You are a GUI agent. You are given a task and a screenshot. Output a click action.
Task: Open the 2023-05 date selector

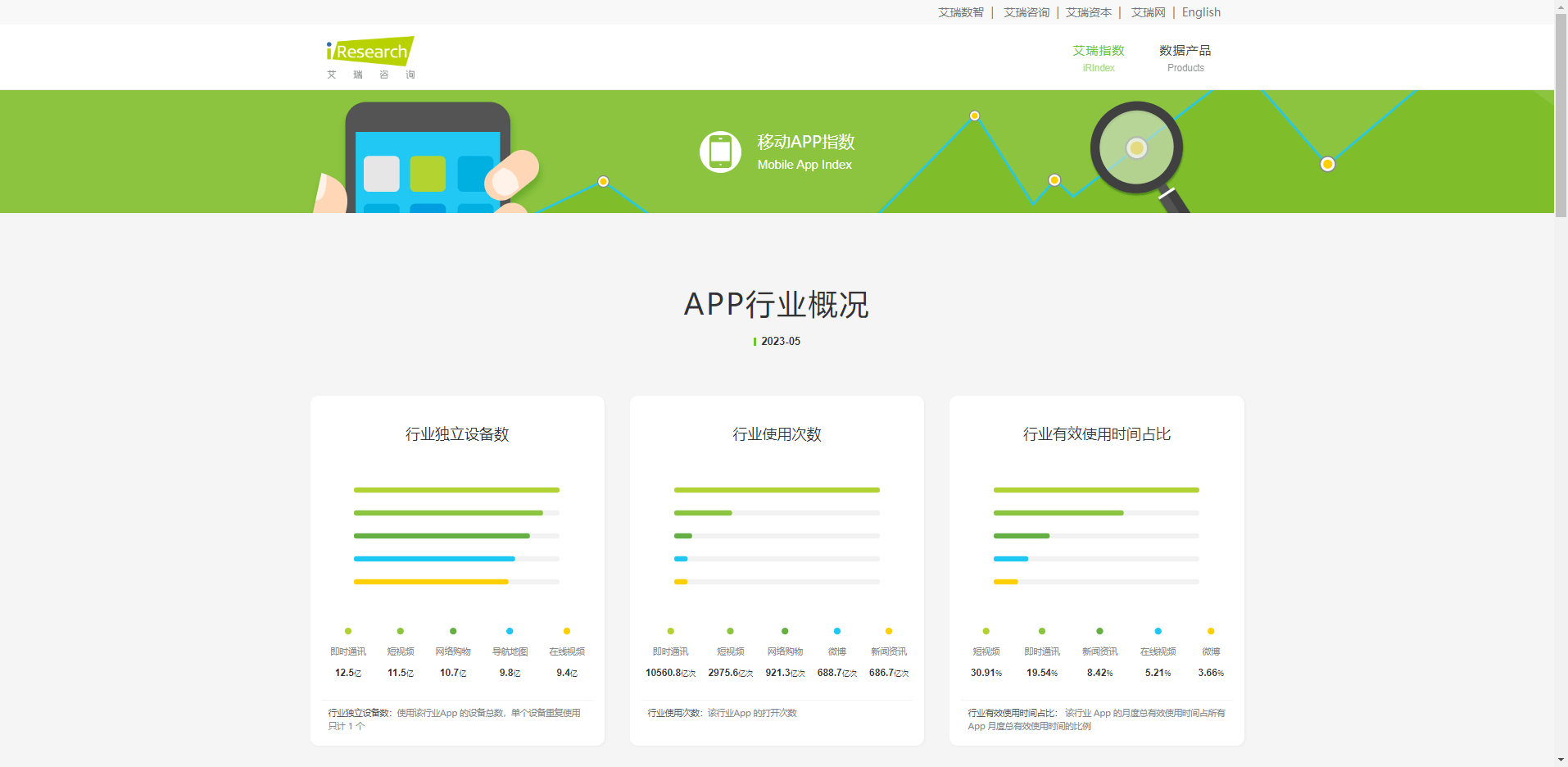pos(779,341)
